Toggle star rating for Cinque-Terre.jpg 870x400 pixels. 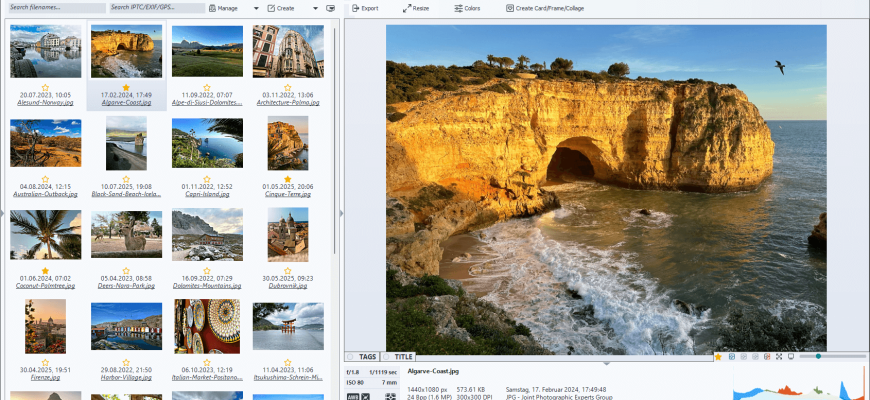pyautogui.click(x=287, y=179)
